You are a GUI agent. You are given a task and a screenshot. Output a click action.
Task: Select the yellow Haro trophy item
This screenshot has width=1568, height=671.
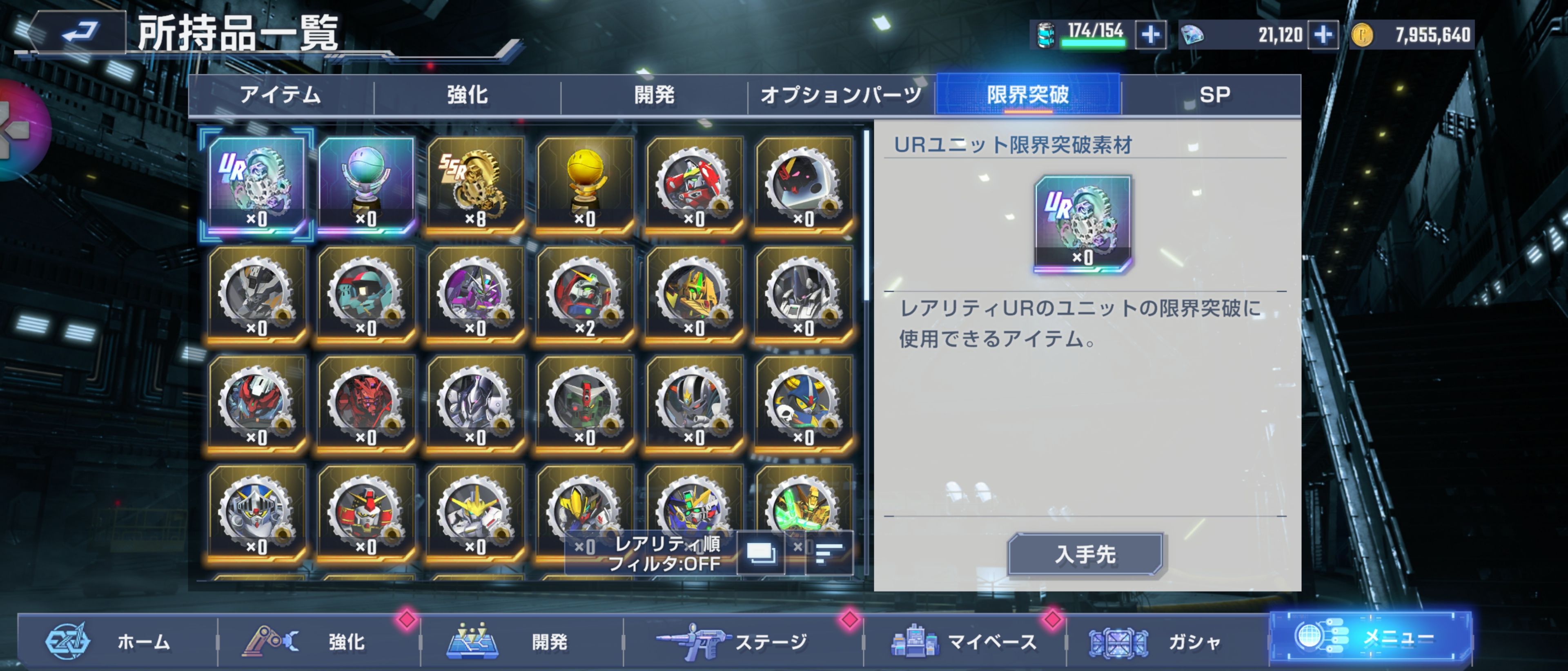[x=585, y=183]
